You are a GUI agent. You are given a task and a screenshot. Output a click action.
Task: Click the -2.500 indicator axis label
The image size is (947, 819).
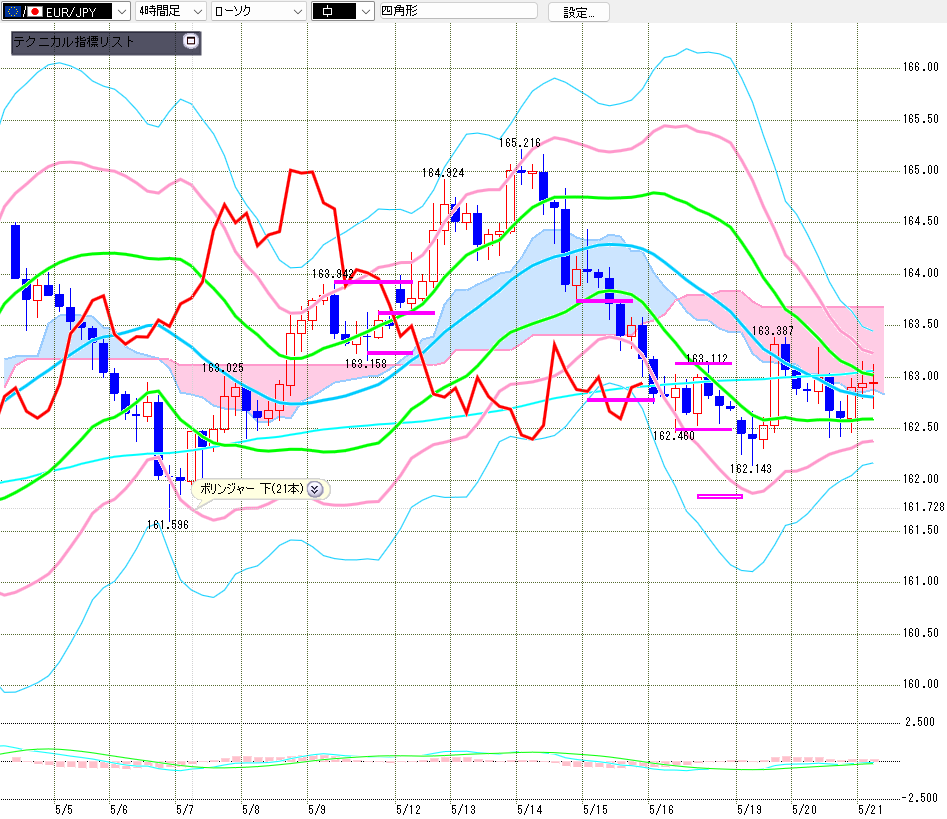click(x=920, y=798)
